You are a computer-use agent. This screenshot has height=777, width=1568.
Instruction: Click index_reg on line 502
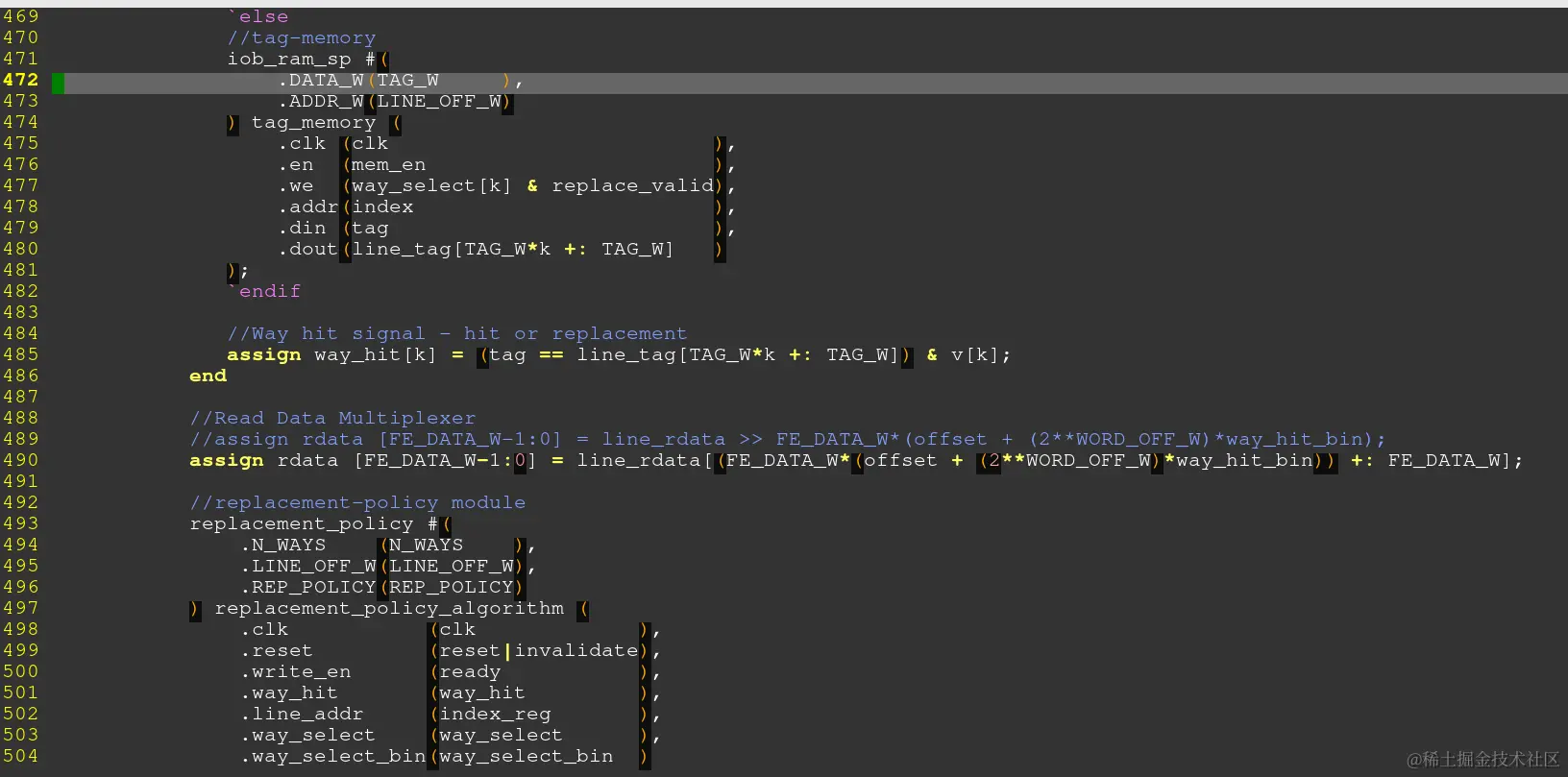[495, 714]
